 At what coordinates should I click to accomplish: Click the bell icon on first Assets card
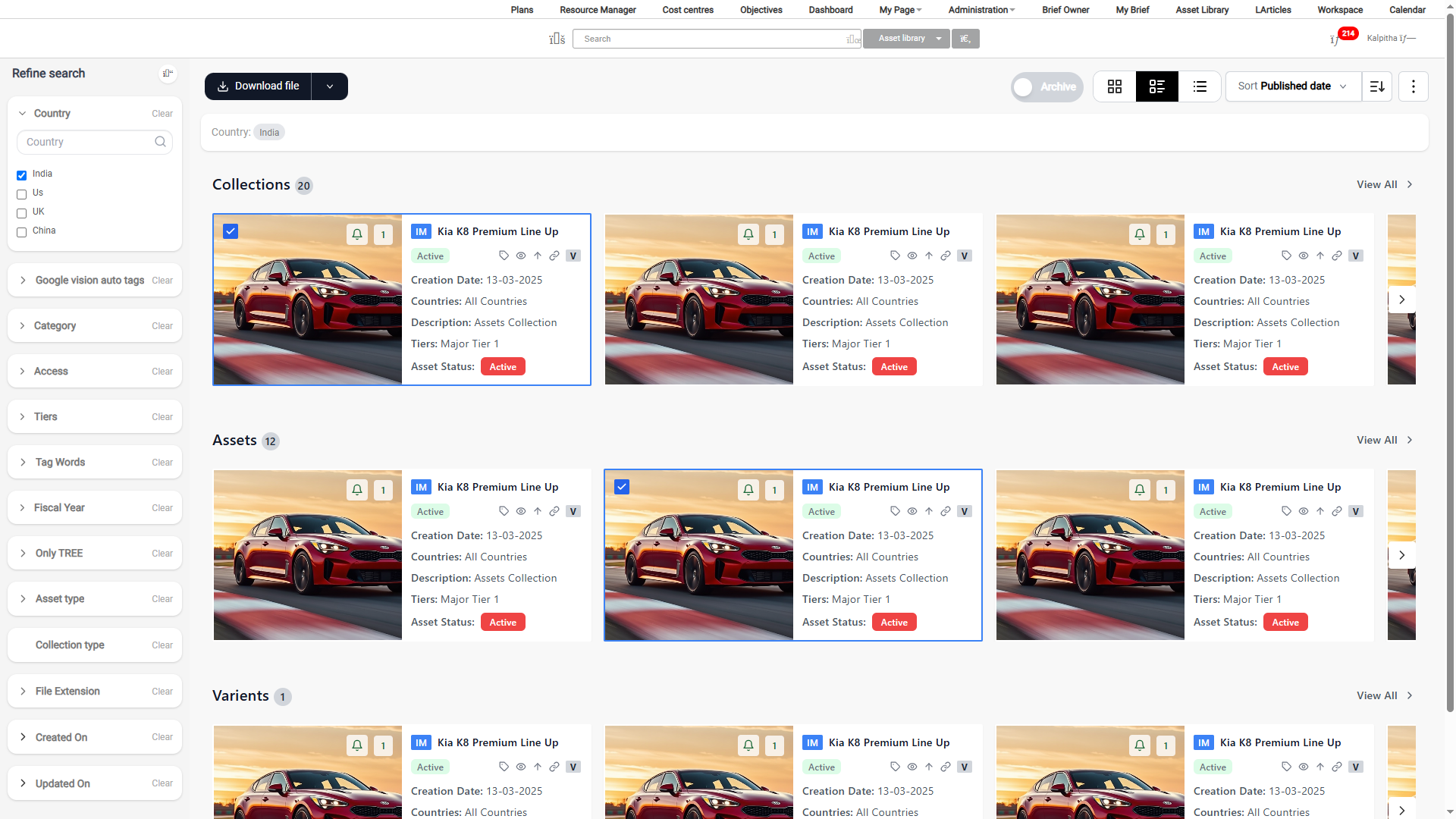[357, 490]
